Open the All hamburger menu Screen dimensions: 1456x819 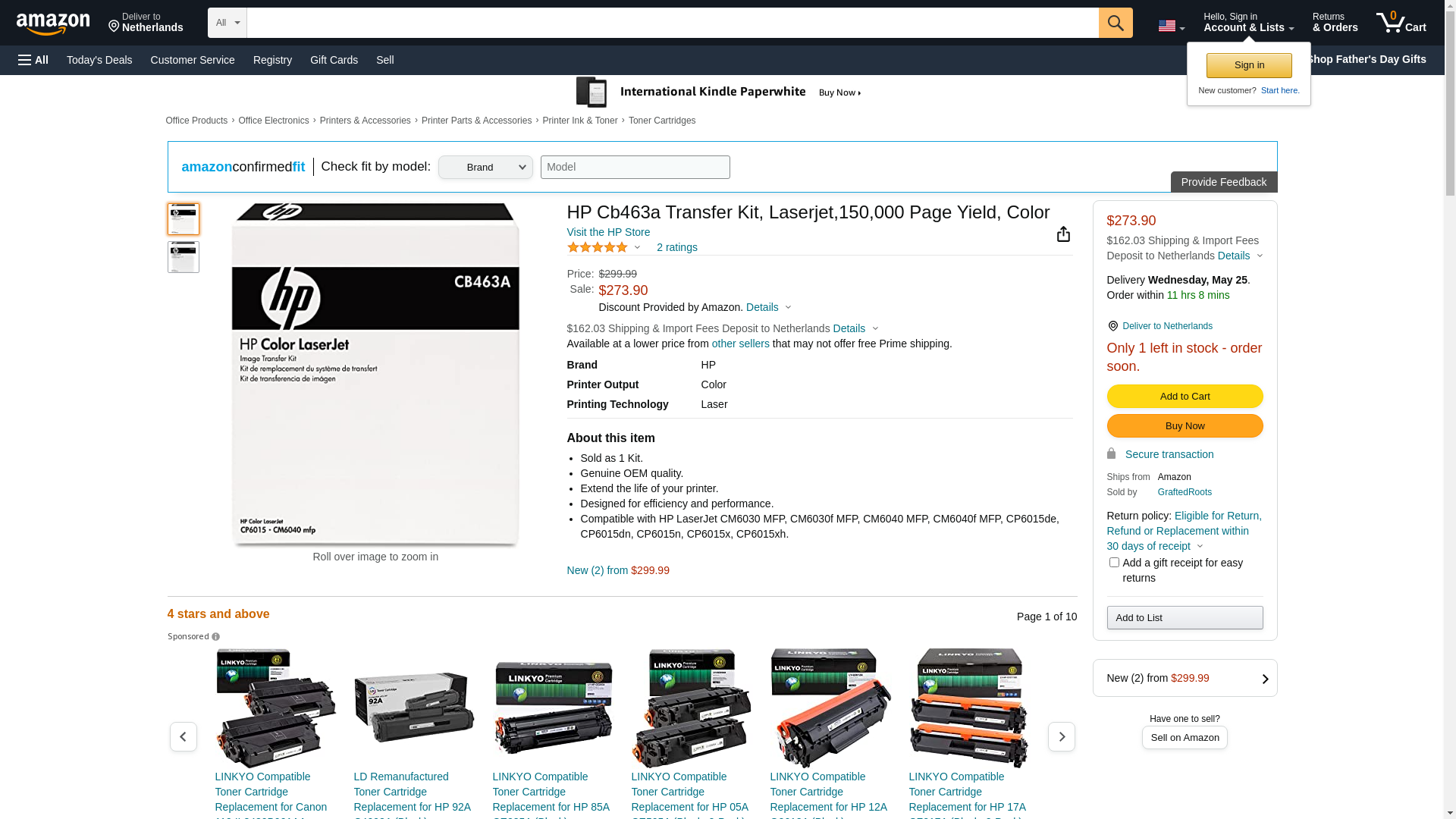[33, 60]
